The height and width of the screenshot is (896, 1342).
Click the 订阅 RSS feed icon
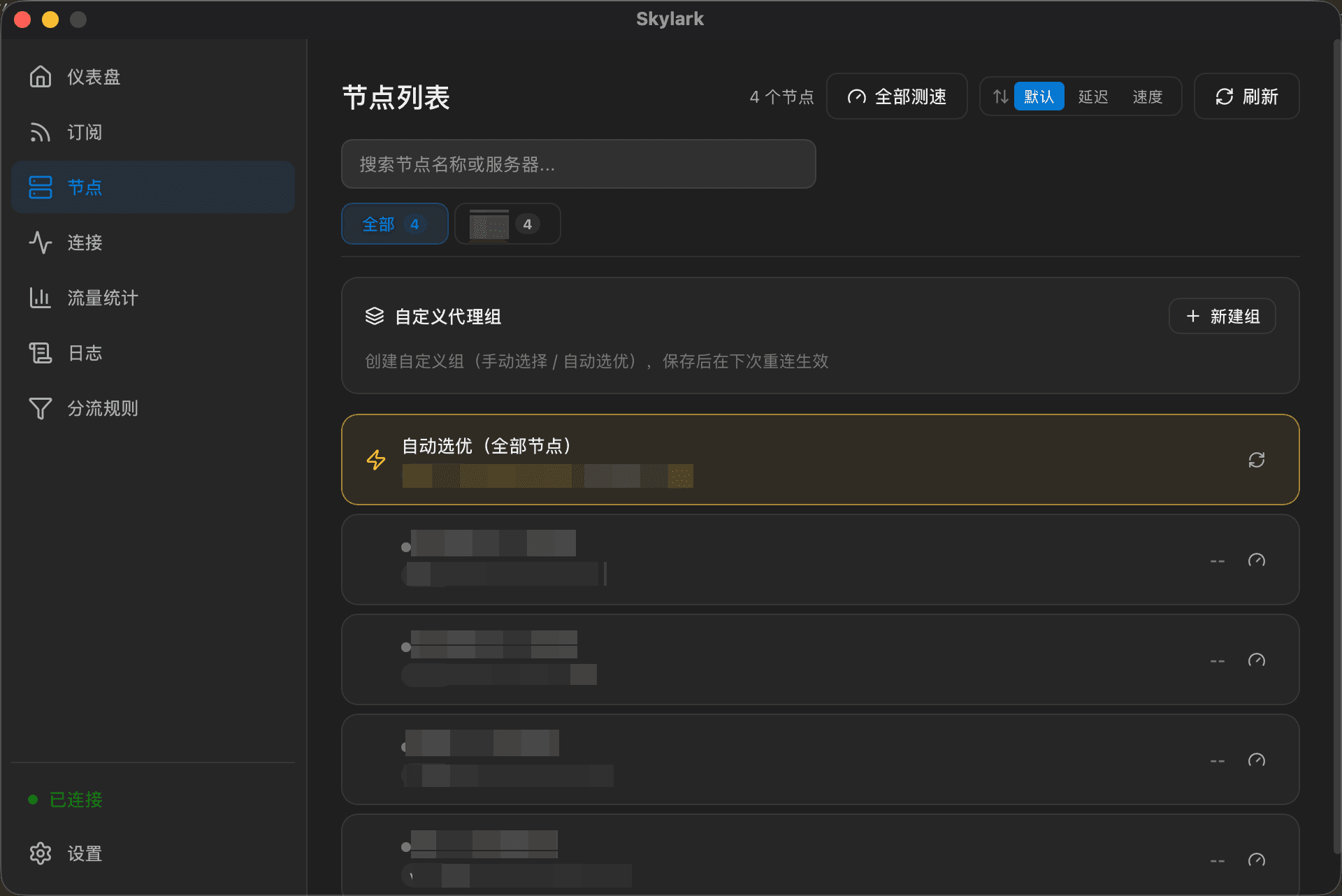coord(41,132)
